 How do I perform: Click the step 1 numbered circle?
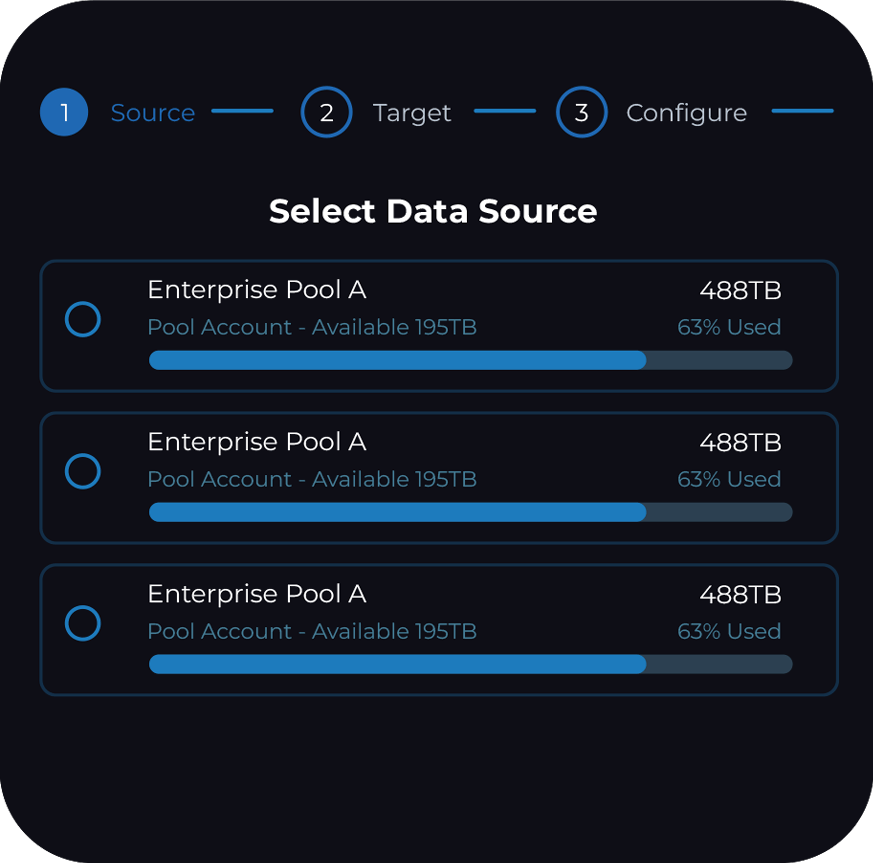(65, 112)
